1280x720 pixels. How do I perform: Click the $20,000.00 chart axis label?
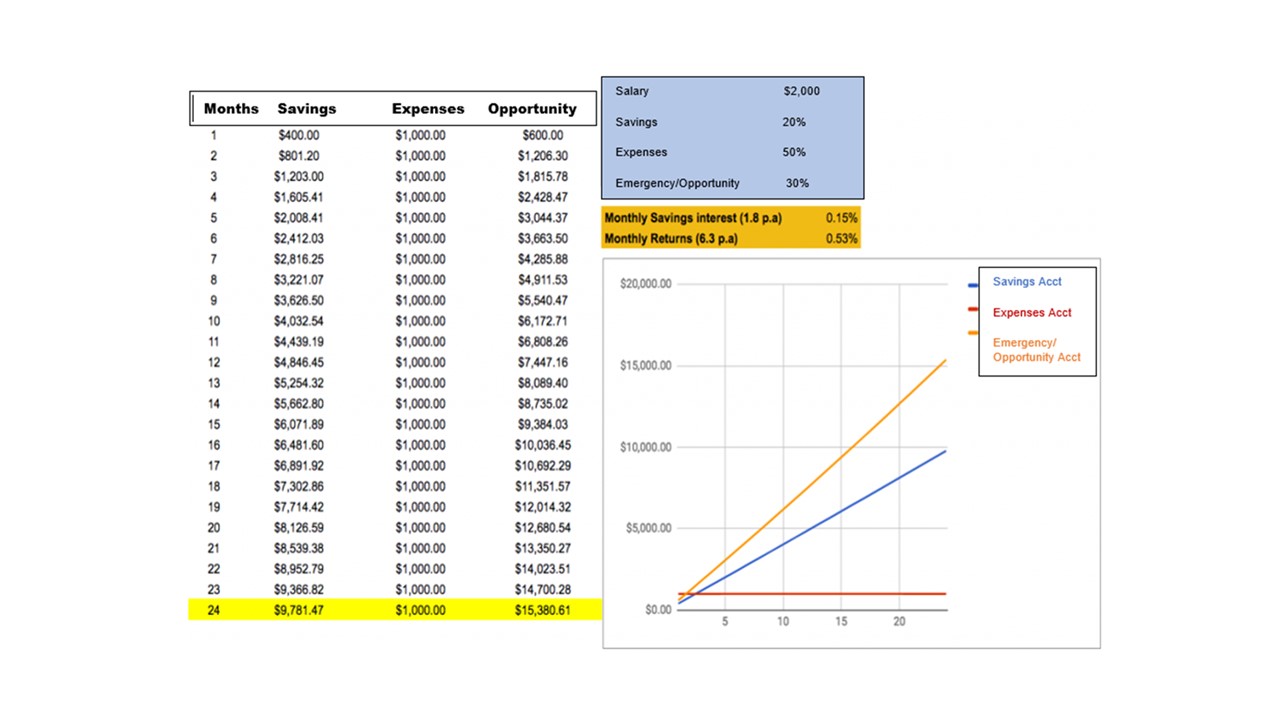646,284
